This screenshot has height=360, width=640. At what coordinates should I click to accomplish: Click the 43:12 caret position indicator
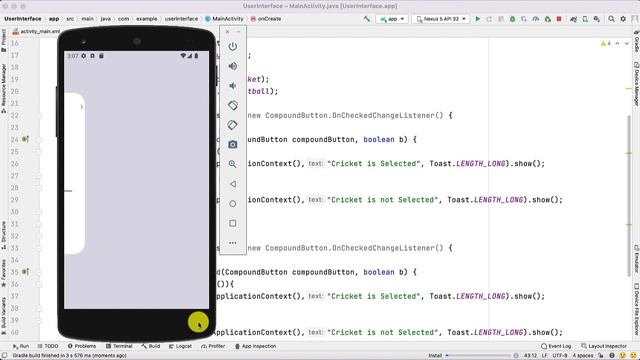point(531,356)
